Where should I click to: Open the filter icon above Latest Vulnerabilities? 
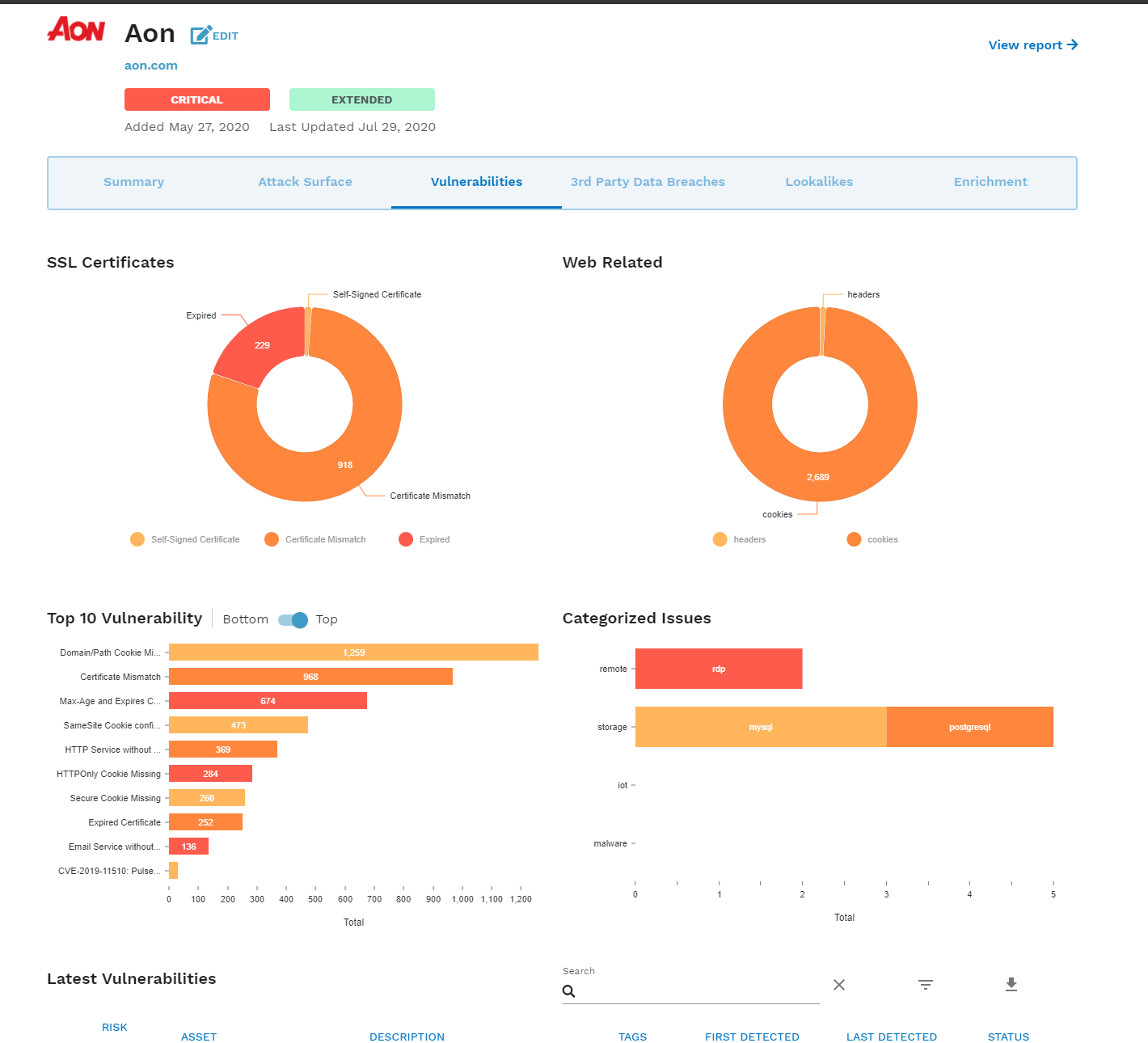coord(925,985)
